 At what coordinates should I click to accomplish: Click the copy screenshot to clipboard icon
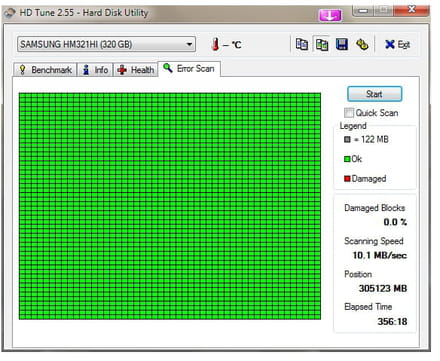point(322,44)
